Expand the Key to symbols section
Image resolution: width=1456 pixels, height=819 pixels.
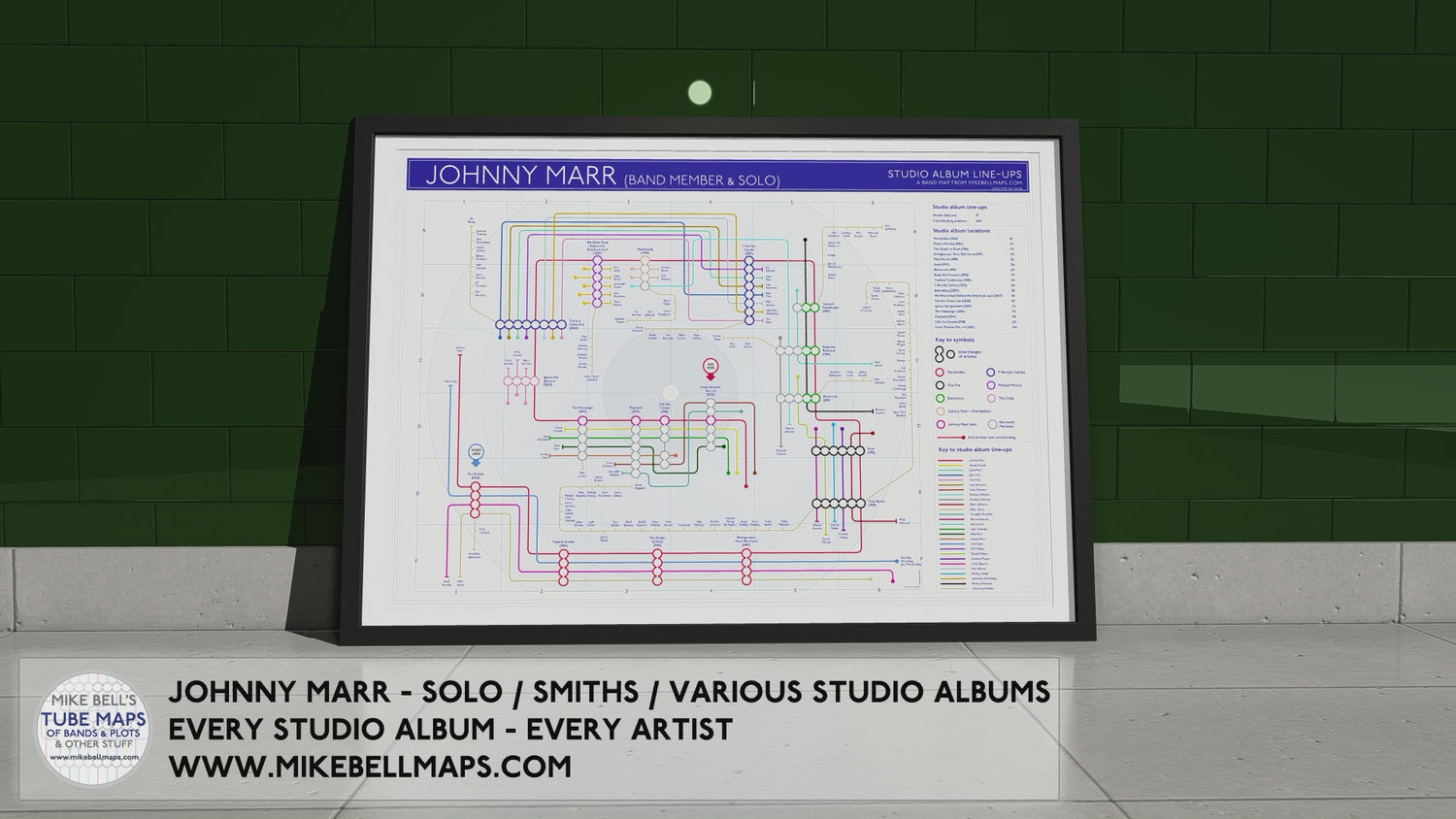(955, 340)
